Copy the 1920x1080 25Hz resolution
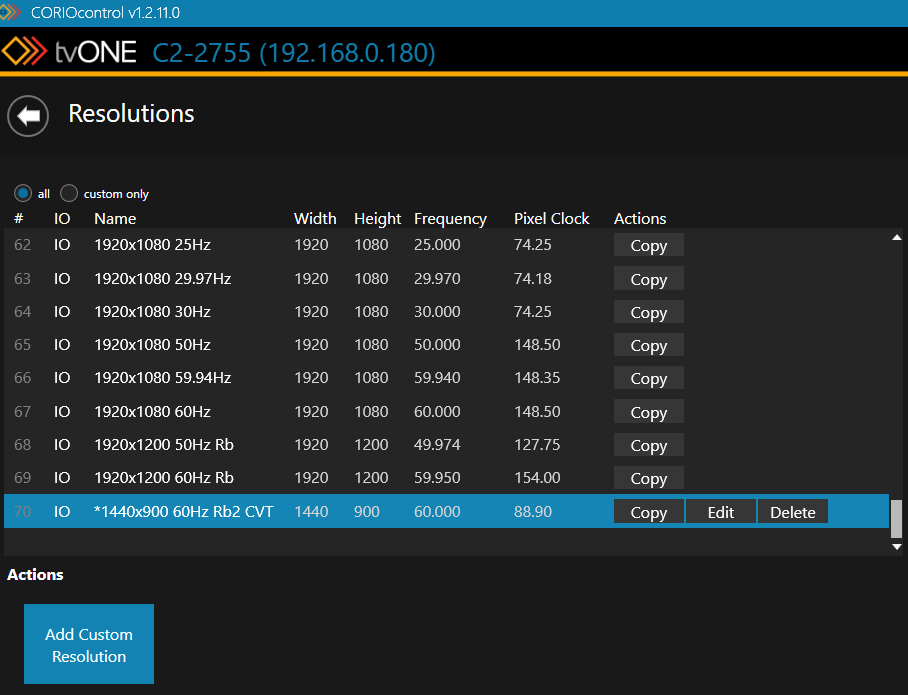 coord(648,245)
